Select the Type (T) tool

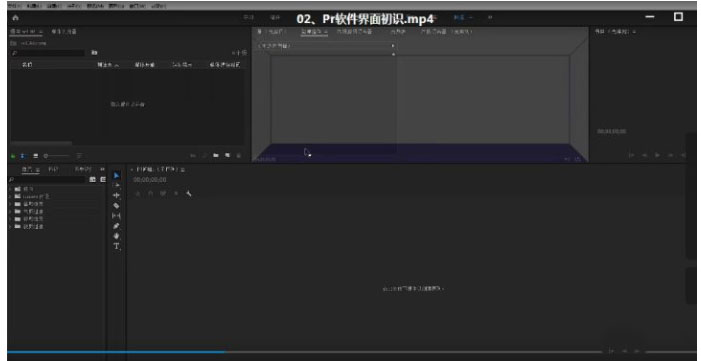point(117,246)
